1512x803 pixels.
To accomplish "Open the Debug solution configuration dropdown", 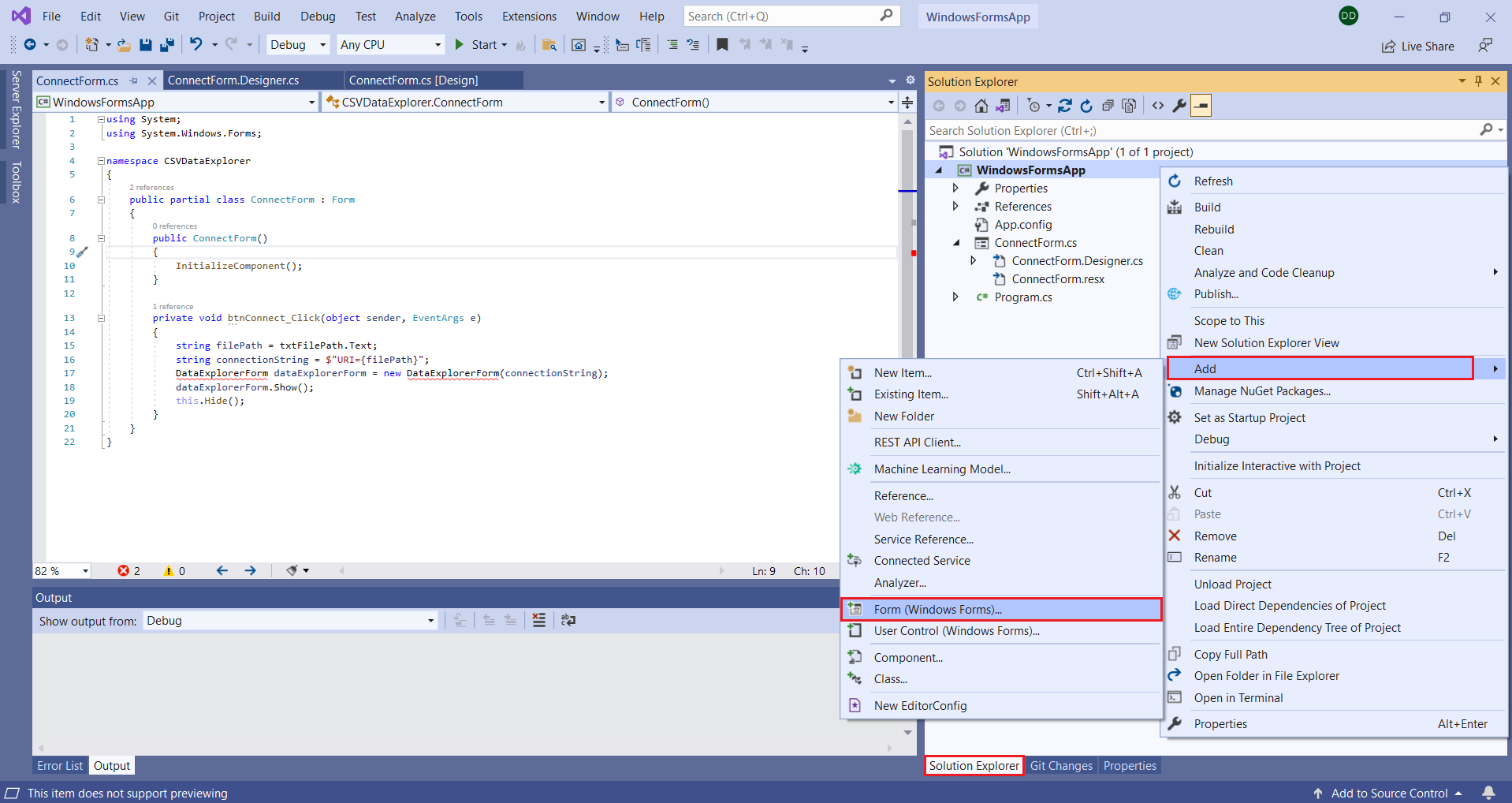I will tap(298, 45).
